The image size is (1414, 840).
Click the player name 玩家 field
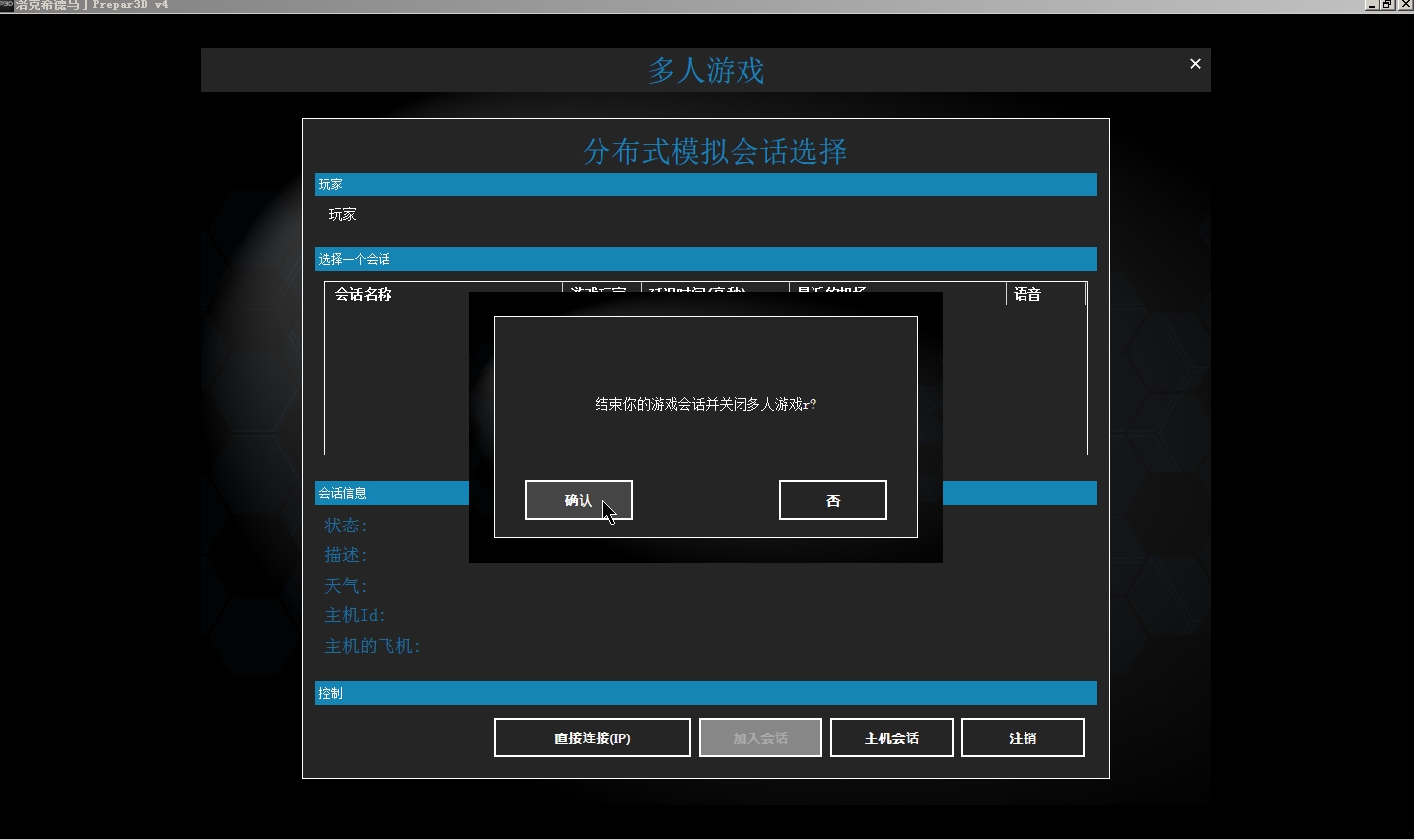(x=342, y=214)
